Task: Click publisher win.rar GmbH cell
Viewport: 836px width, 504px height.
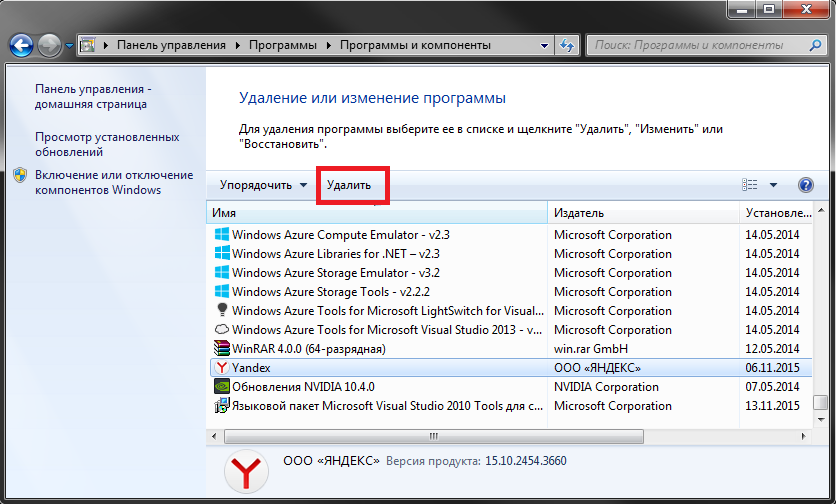Action: tap(591, 349)
